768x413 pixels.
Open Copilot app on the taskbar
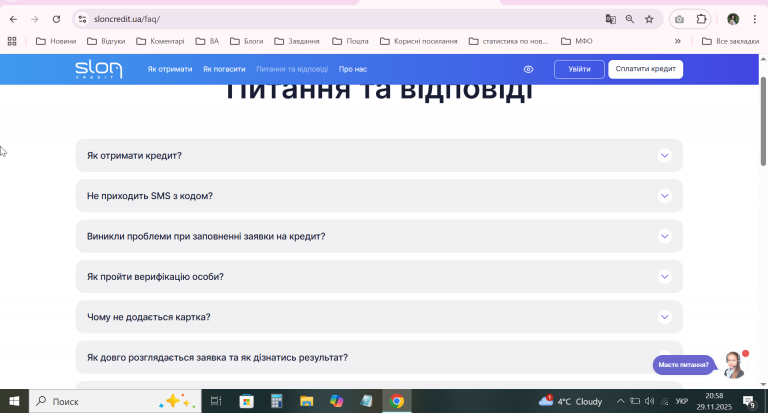[x=336, y=401]
